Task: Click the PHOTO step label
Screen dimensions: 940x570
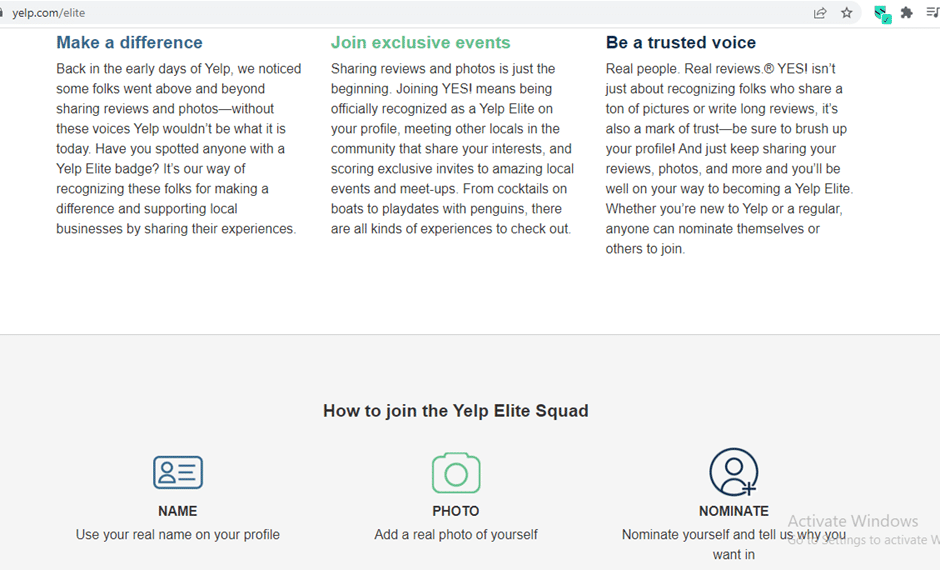Action: (x=456, y=511)
